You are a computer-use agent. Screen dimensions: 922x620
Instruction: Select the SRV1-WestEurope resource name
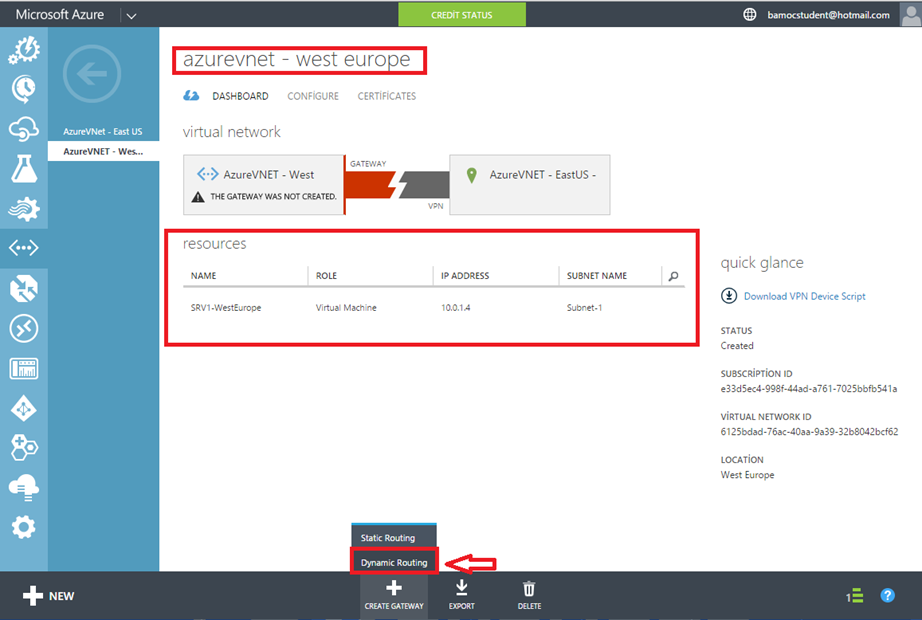(x=226, y=308)
